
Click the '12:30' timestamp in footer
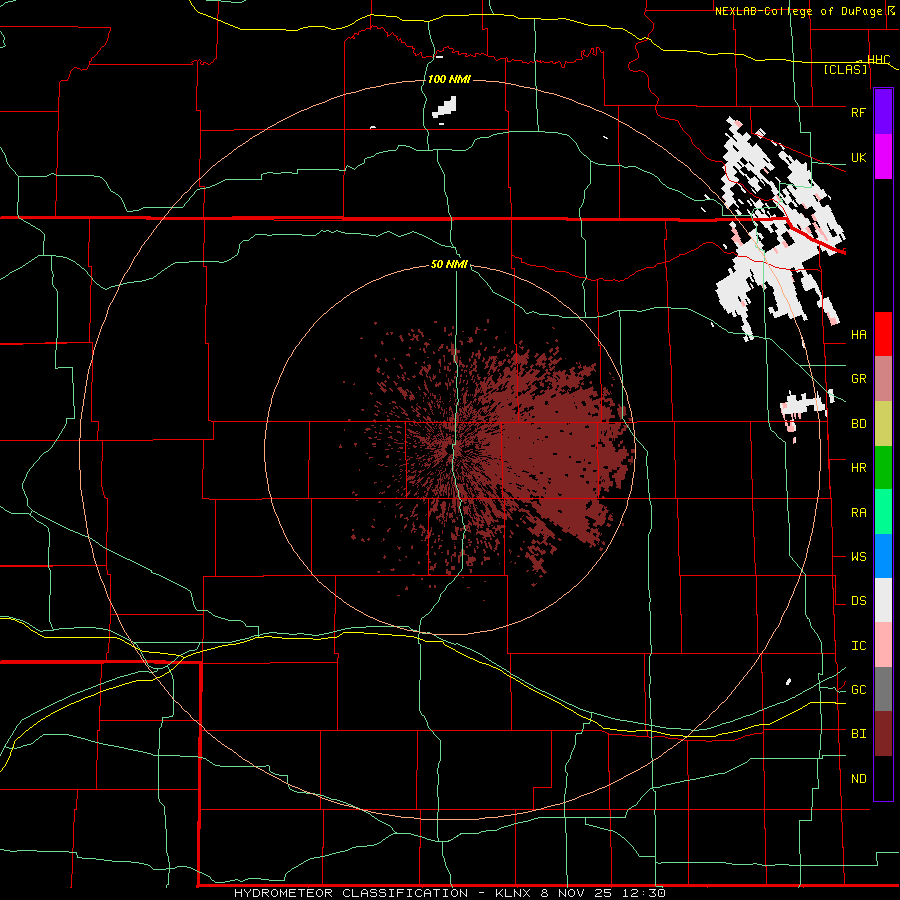pyautogui.click(x=646, y=893)
